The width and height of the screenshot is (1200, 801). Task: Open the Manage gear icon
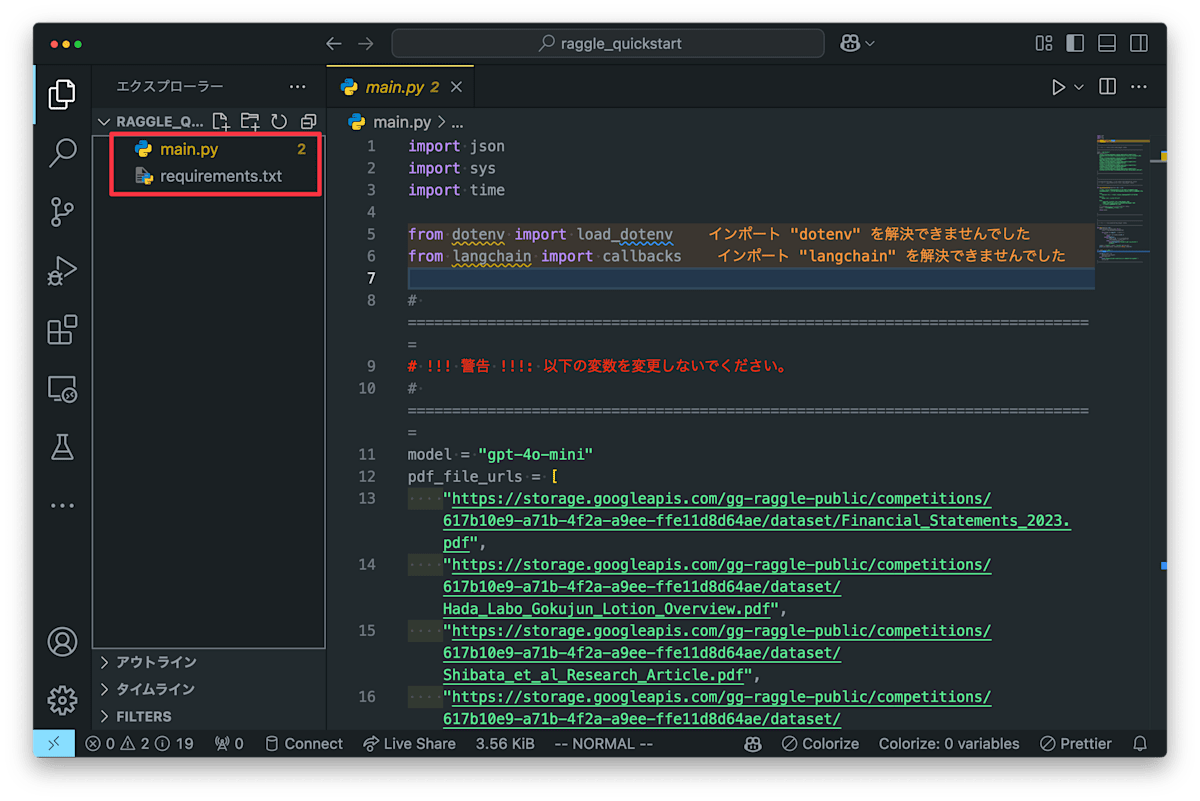[x=62, y=700]
